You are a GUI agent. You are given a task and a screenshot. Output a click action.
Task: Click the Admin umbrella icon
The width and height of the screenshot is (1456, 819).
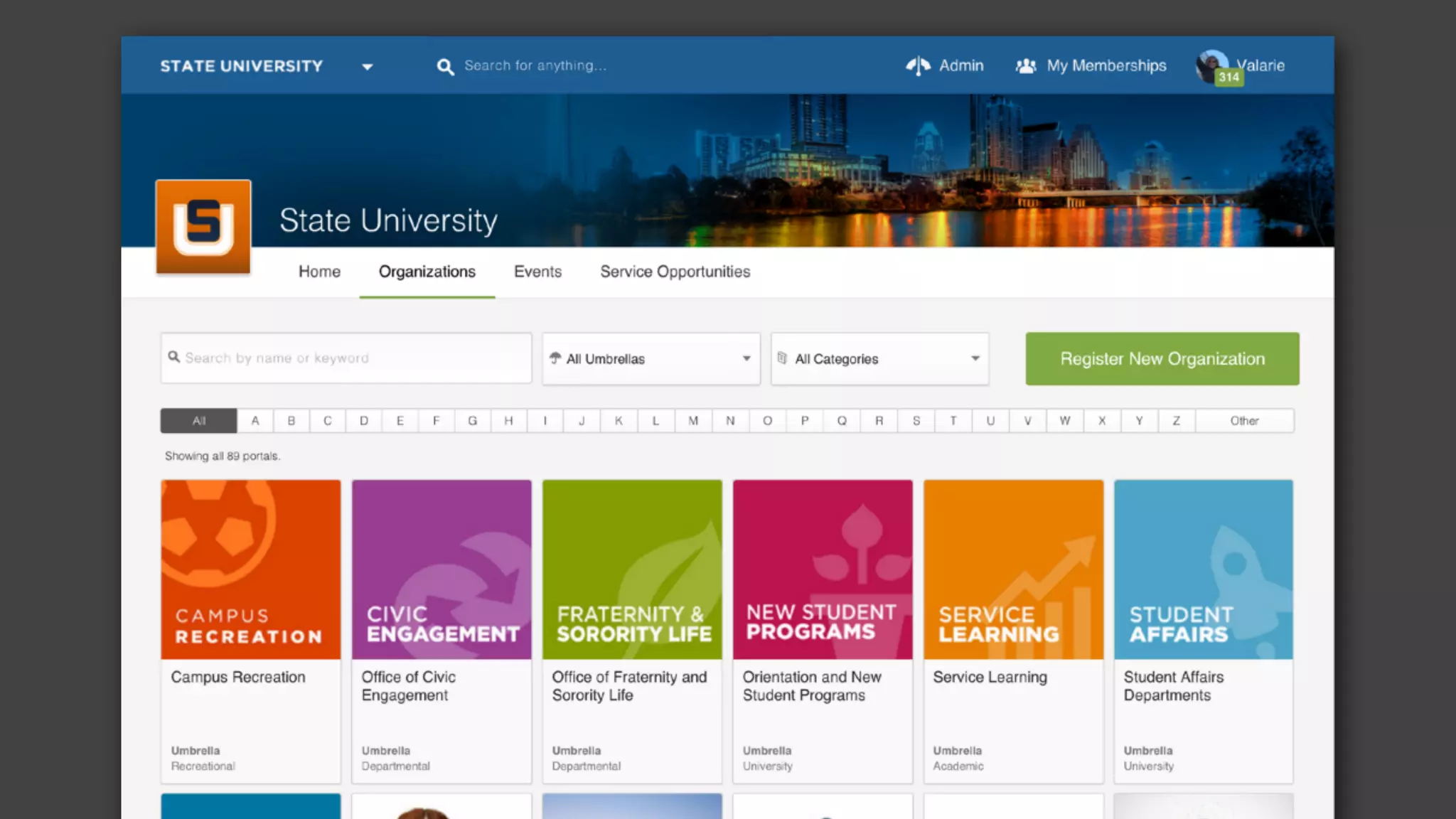(918, 66)
